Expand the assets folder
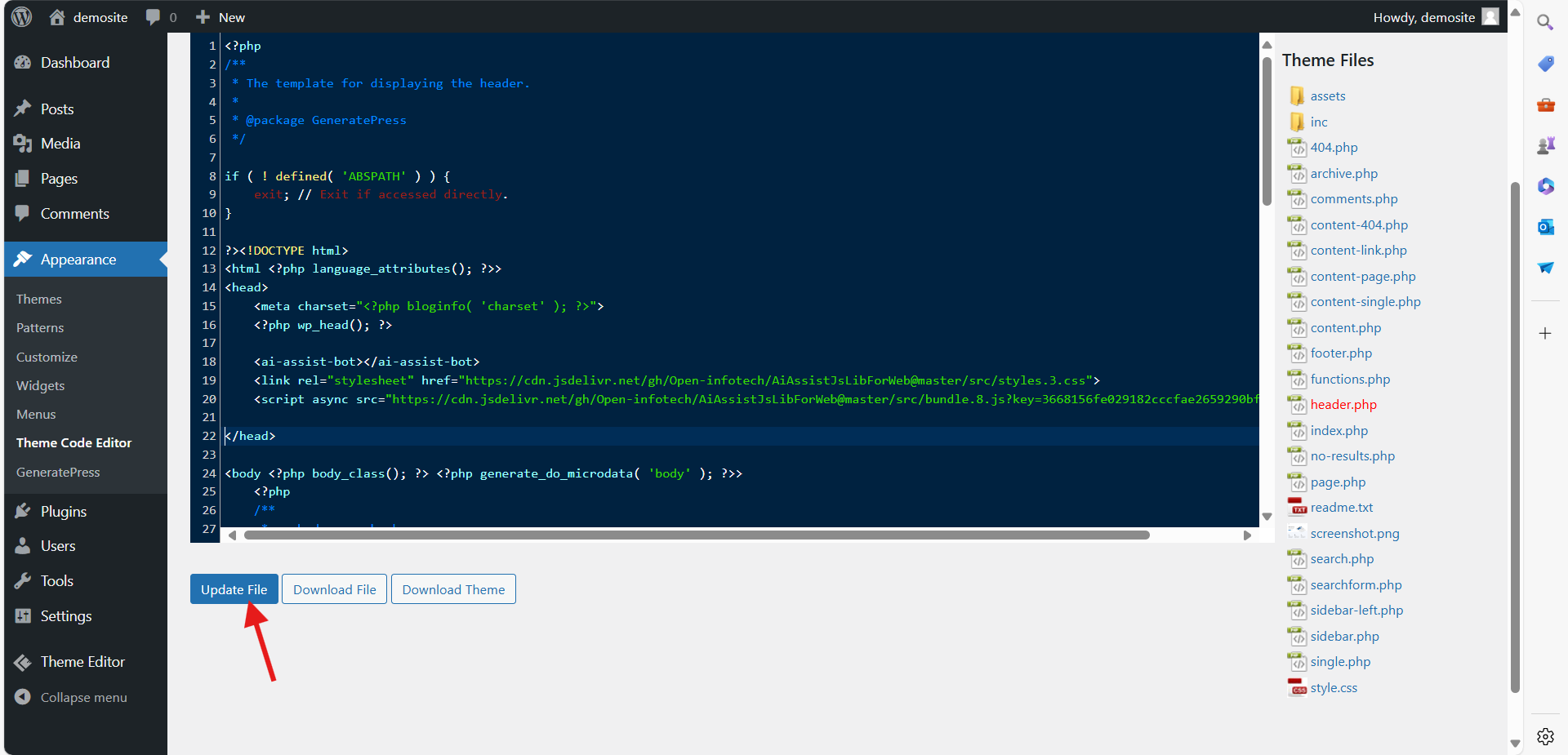Screen dimensions: 1568x755 (x=1327, y=96)
